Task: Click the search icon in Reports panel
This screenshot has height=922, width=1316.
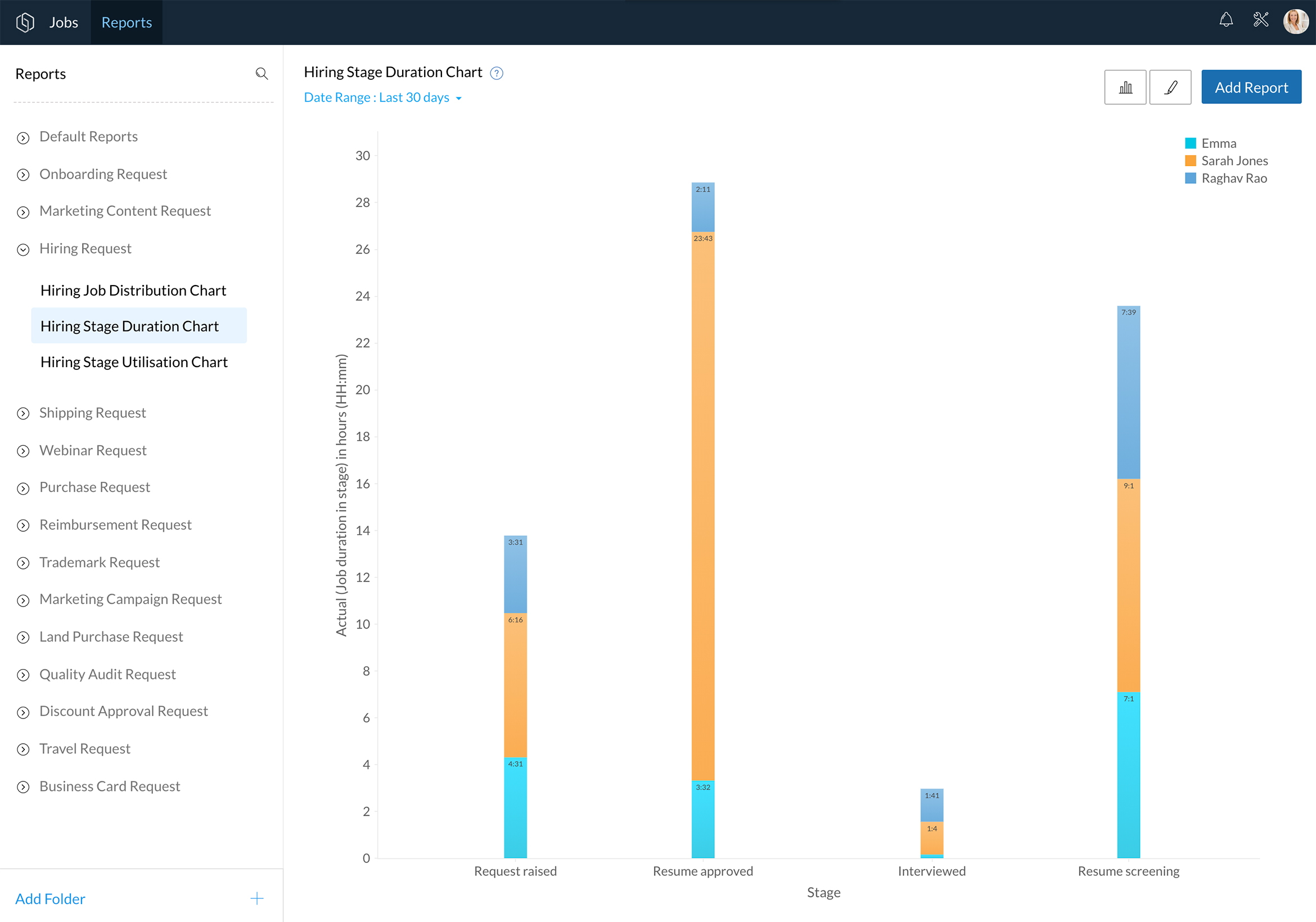Action: [x=262, y=74]
